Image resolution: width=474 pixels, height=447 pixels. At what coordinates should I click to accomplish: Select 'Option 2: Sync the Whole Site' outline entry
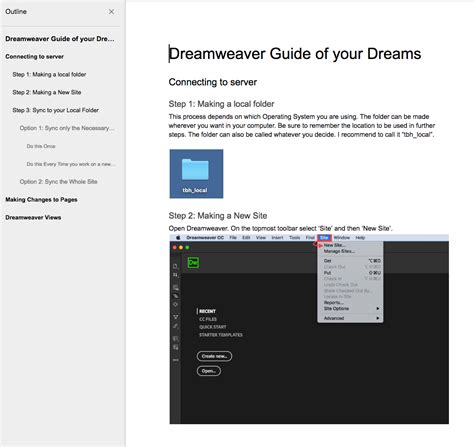[58, 182]
